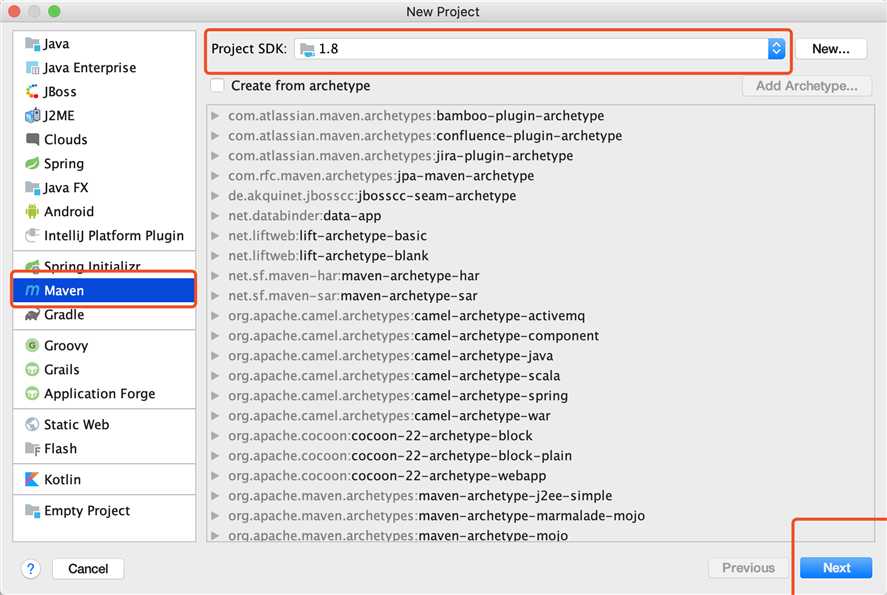Expand cocoon-22-archetype-webapp entry

point(215,476)
